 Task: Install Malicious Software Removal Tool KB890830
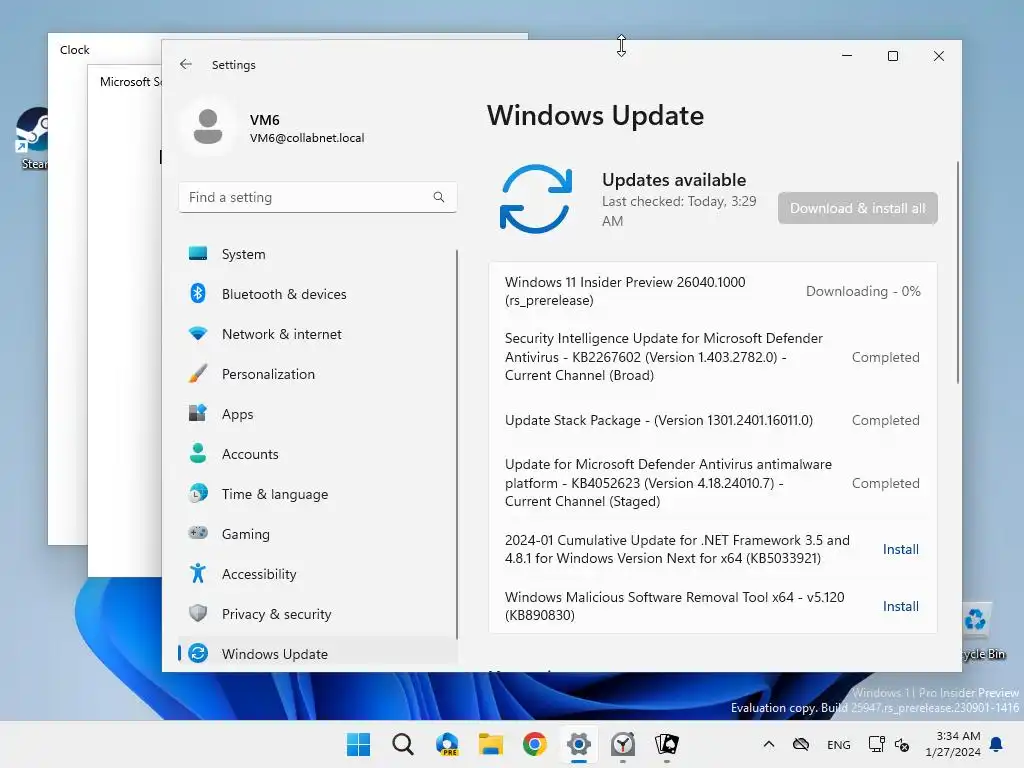tap(901, 606)
